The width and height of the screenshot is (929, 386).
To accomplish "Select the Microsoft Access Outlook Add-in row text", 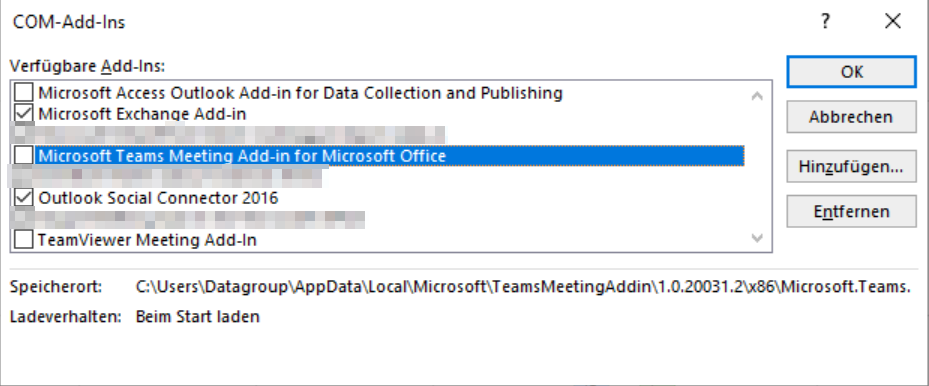I will coord(300,93).
